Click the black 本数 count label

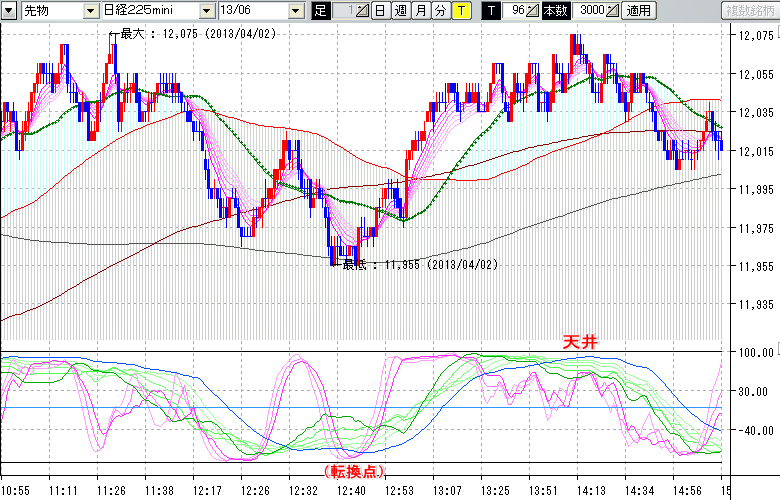553,11
